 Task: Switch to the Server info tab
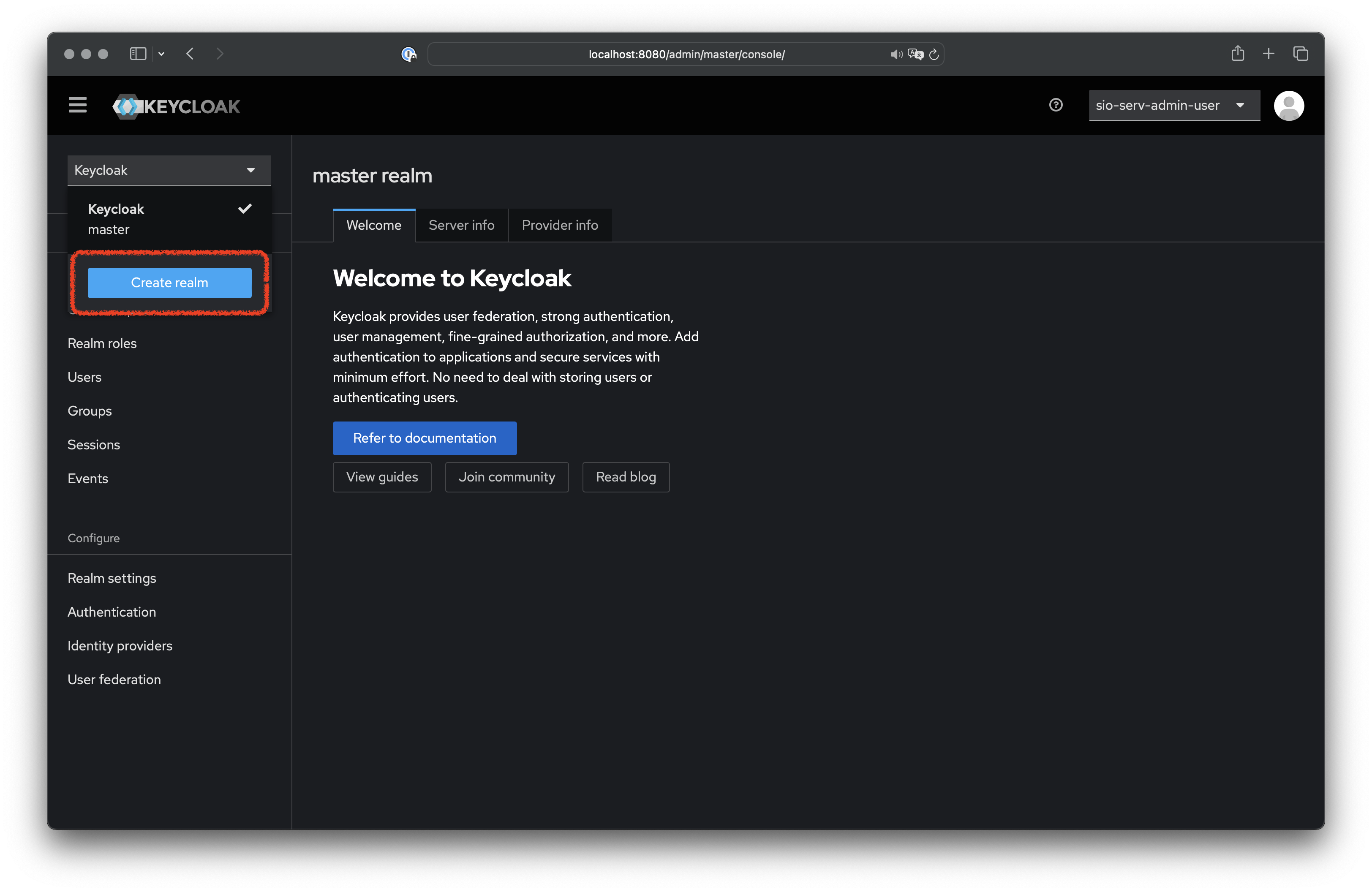pyautogui.click(x=461, y=225)
